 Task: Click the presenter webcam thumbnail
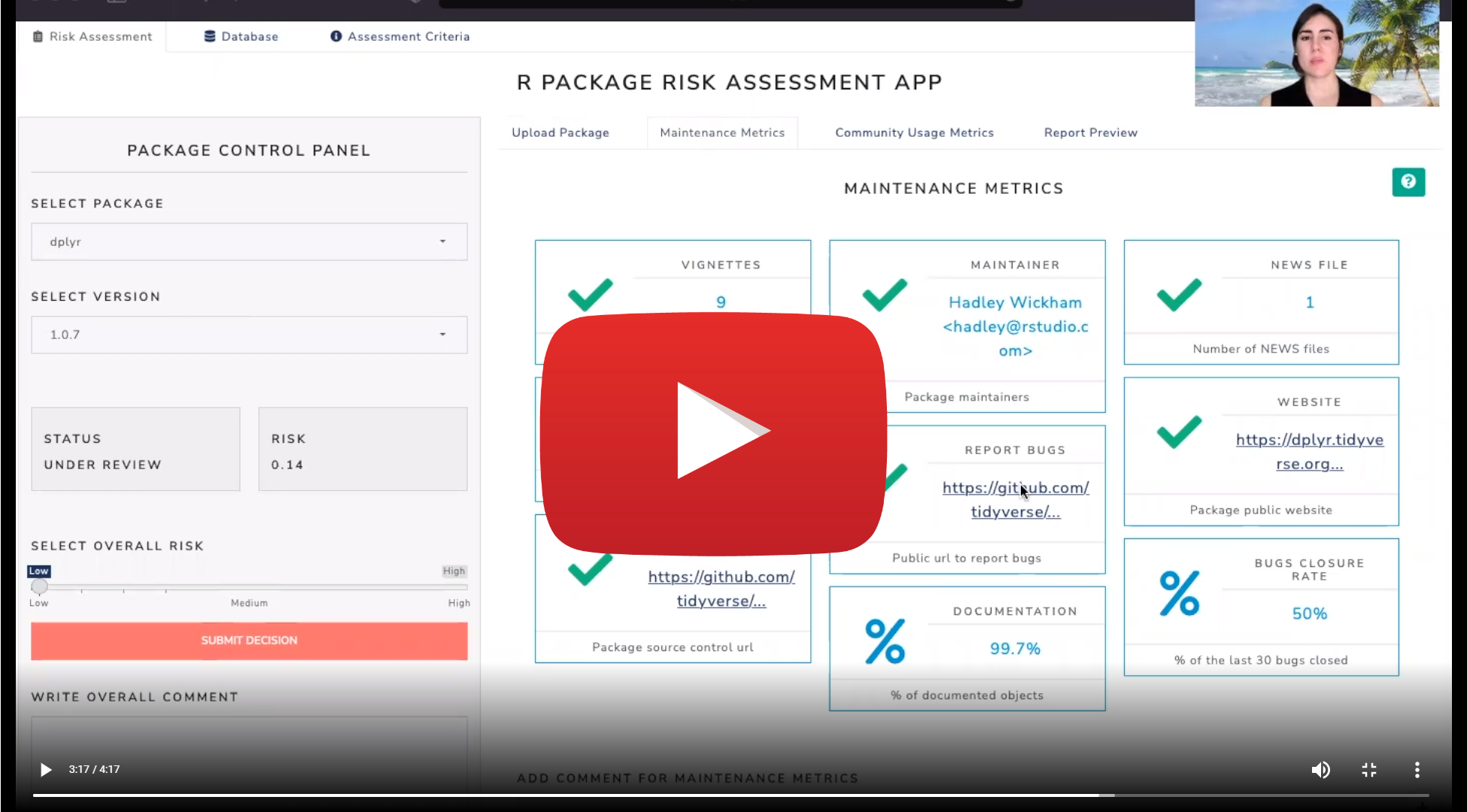(x=1317, y=53)
